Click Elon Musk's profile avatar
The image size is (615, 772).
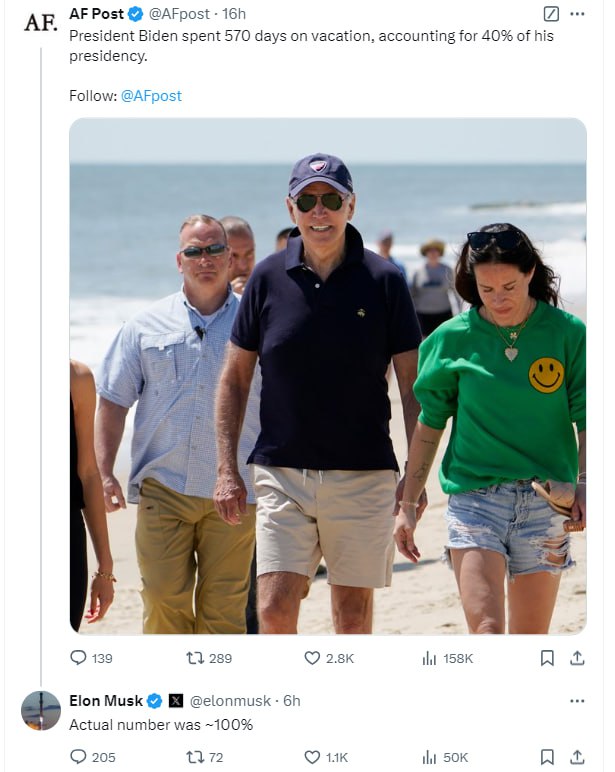point(41,710)
